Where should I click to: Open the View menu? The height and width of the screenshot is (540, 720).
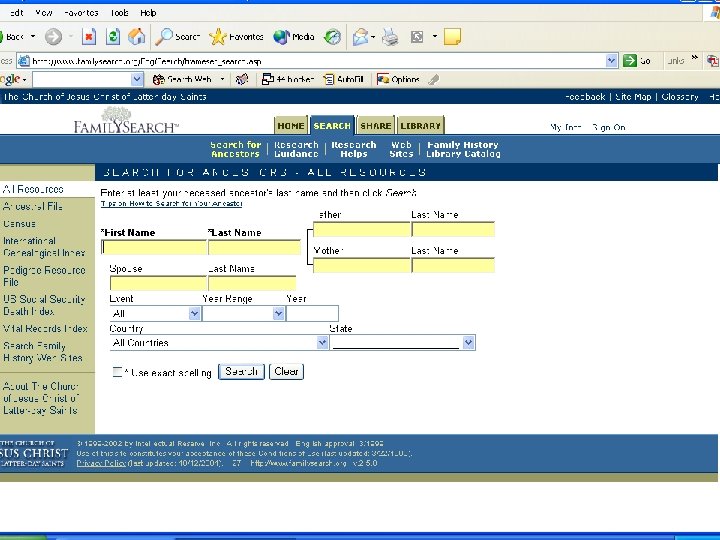tap(43, 13)
